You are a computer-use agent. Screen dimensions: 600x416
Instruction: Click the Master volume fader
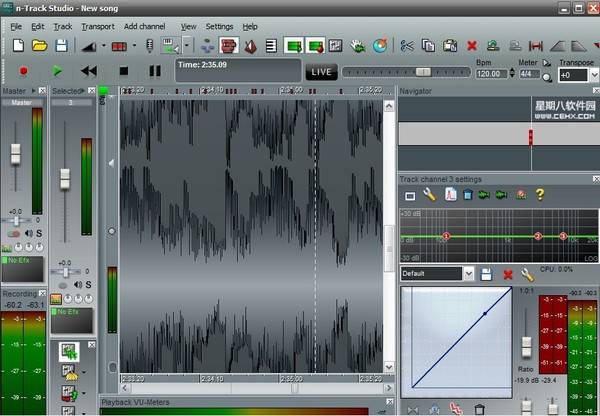[15, 153]
